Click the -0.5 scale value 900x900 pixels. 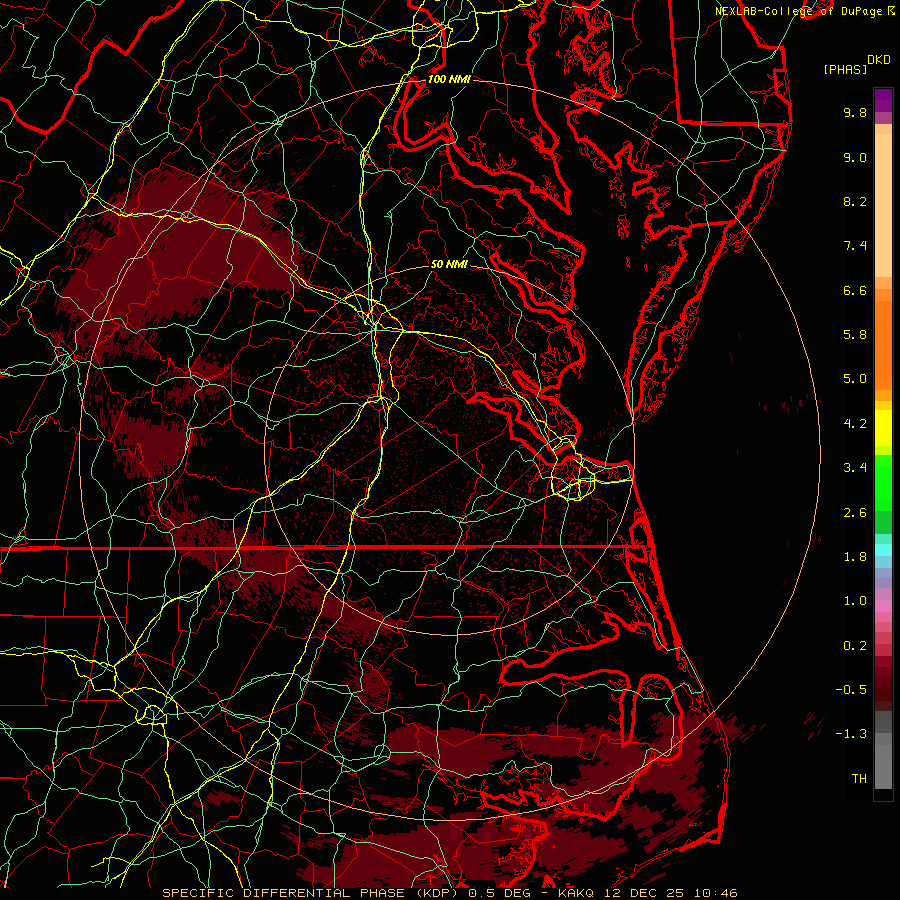[851, 690]
